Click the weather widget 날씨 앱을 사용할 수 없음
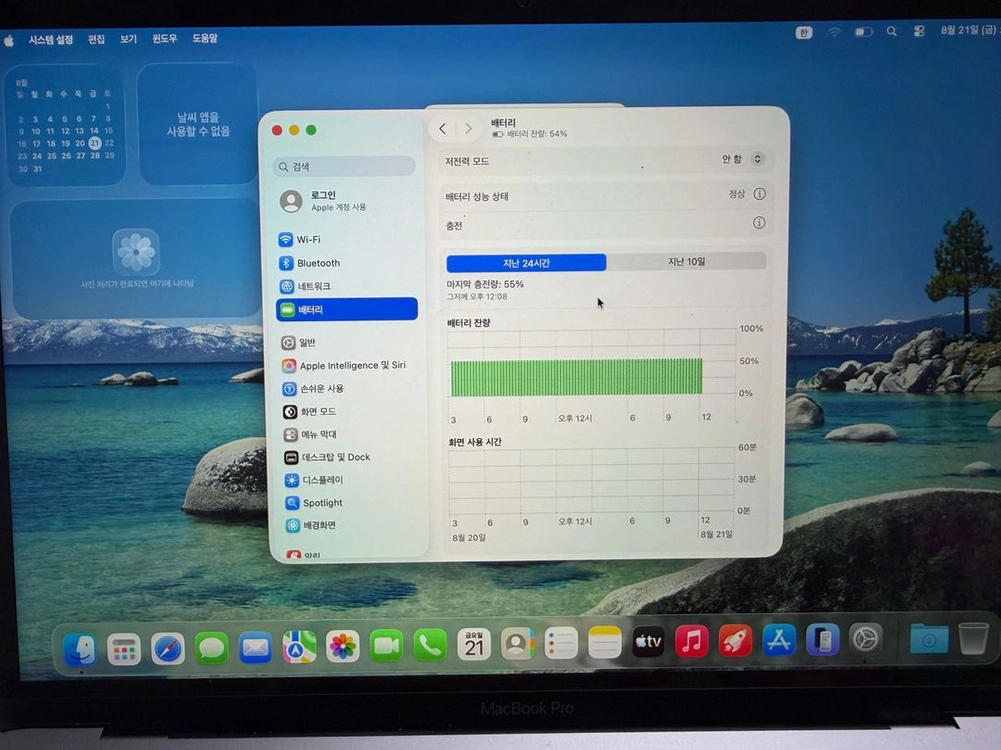 [x=198, y=123]
